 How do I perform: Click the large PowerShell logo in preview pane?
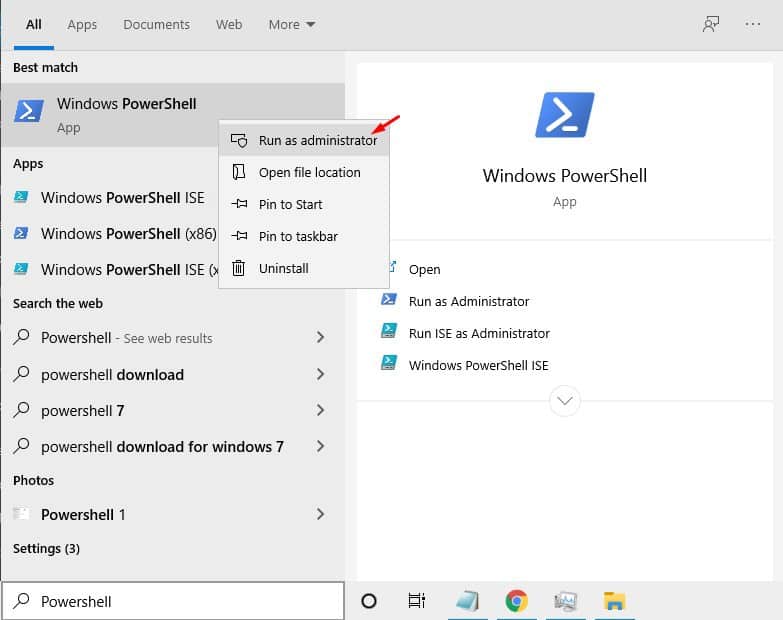(x=565, y=115)
